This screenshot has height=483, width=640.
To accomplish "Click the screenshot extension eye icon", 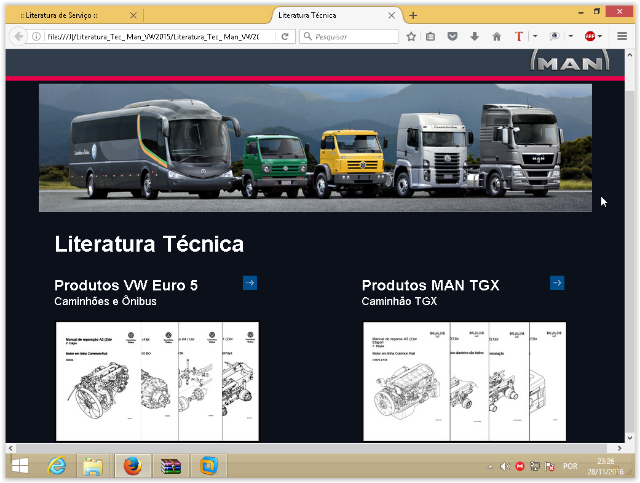I will point(554,36).
